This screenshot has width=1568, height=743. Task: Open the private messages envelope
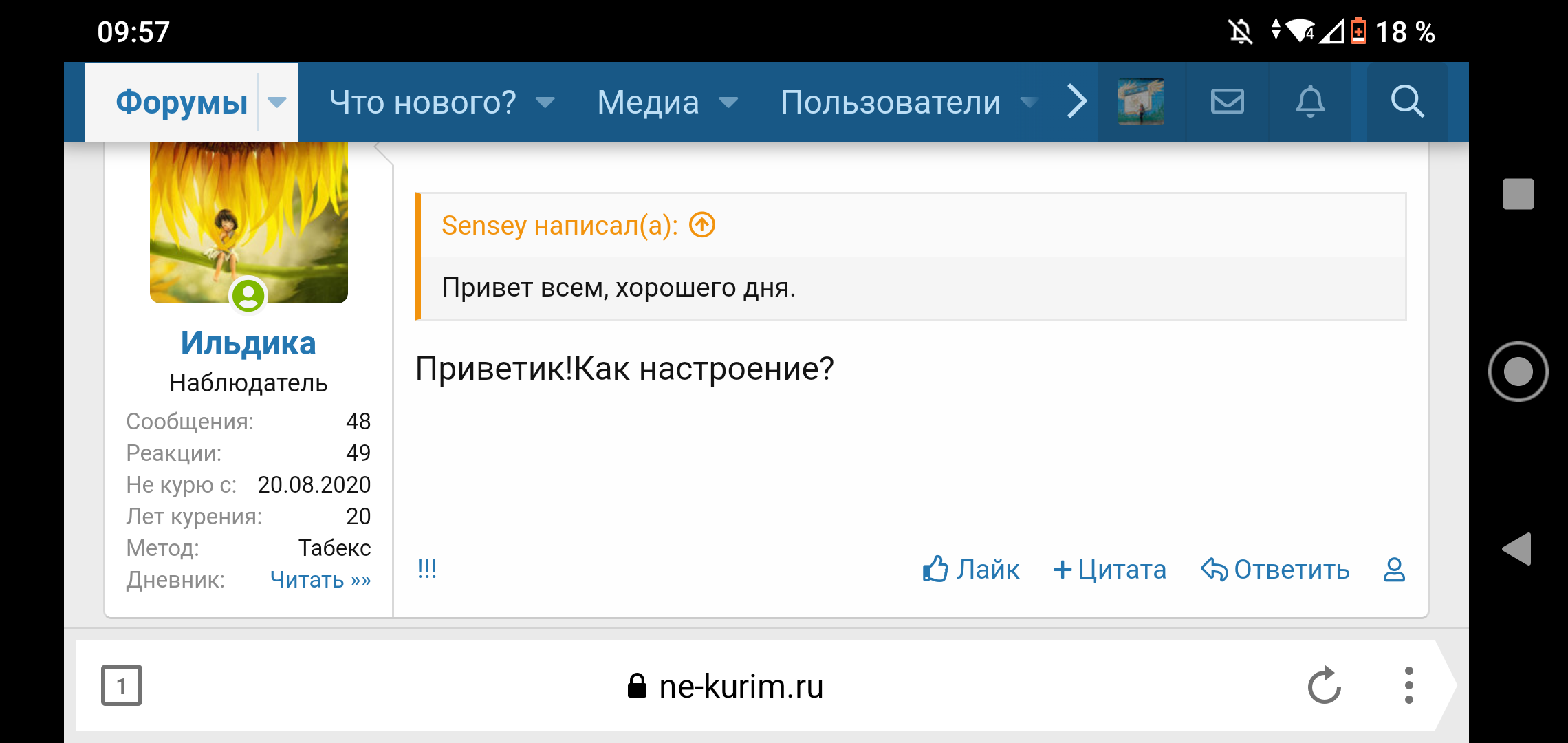point(1227,102)
